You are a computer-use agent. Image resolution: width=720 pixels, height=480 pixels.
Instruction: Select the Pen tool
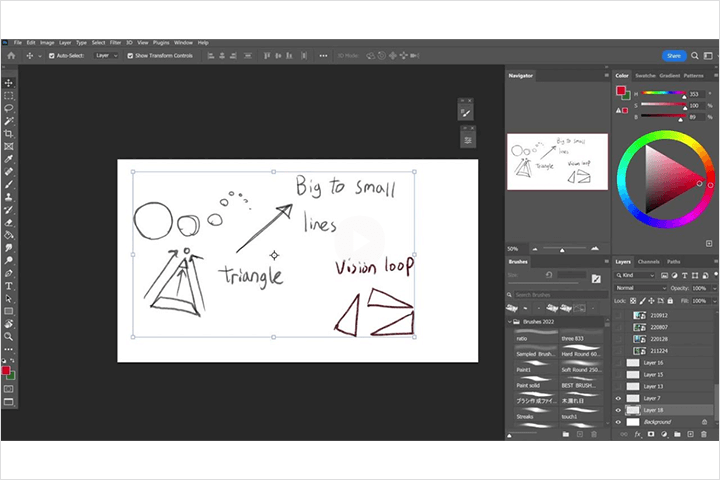coord(9,273)
